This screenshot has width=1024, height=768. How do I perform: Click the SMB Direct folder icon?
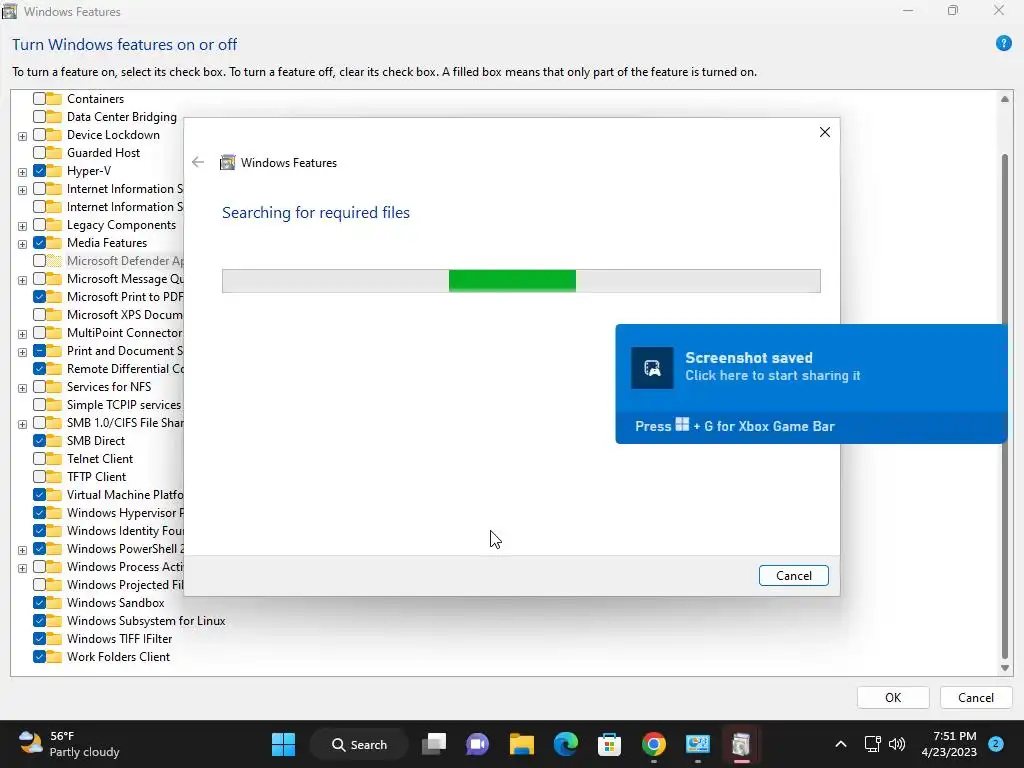point(55,441)
